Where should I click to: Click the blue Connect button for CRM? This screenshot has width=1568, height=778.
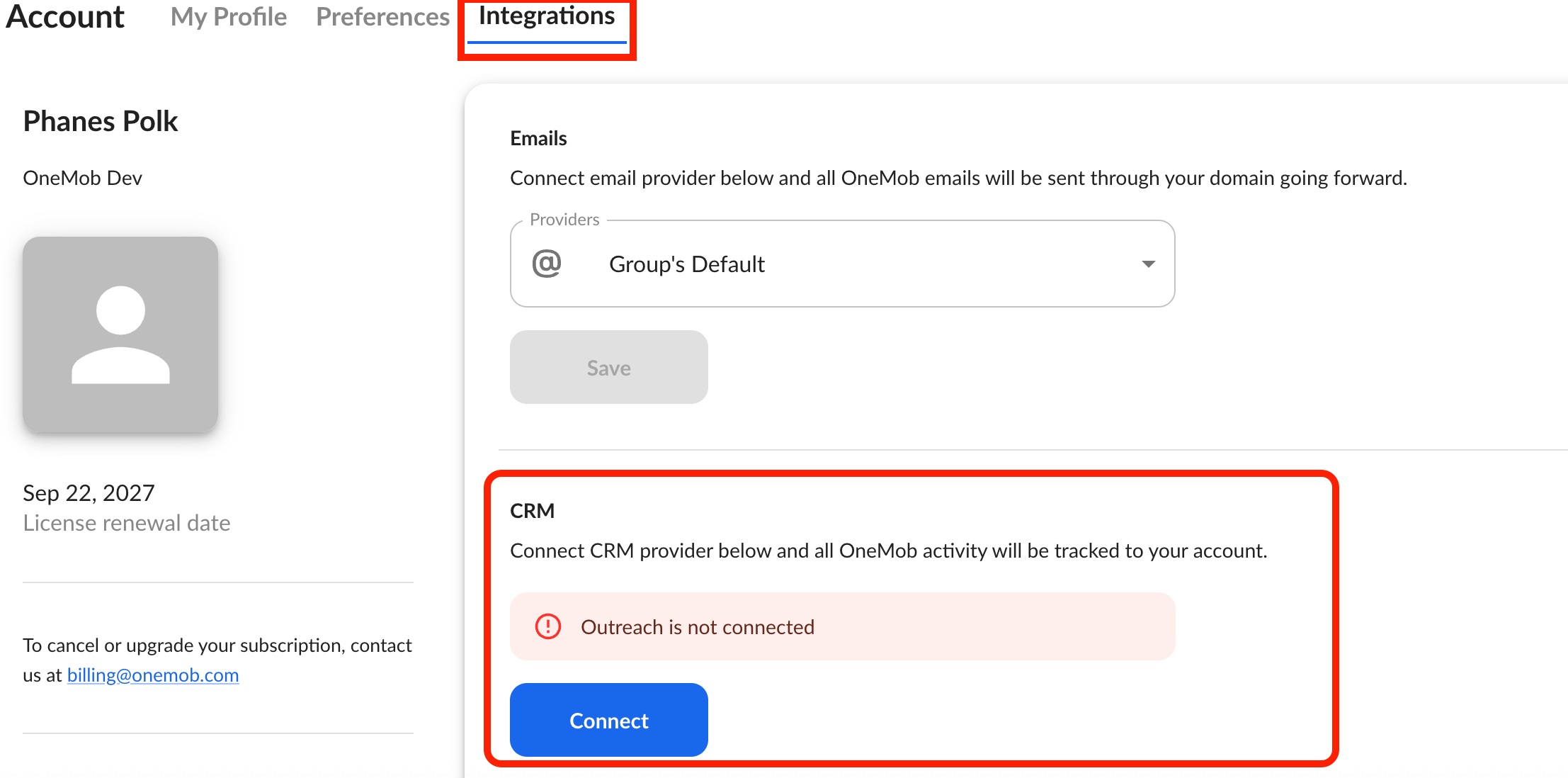[609, 720]
